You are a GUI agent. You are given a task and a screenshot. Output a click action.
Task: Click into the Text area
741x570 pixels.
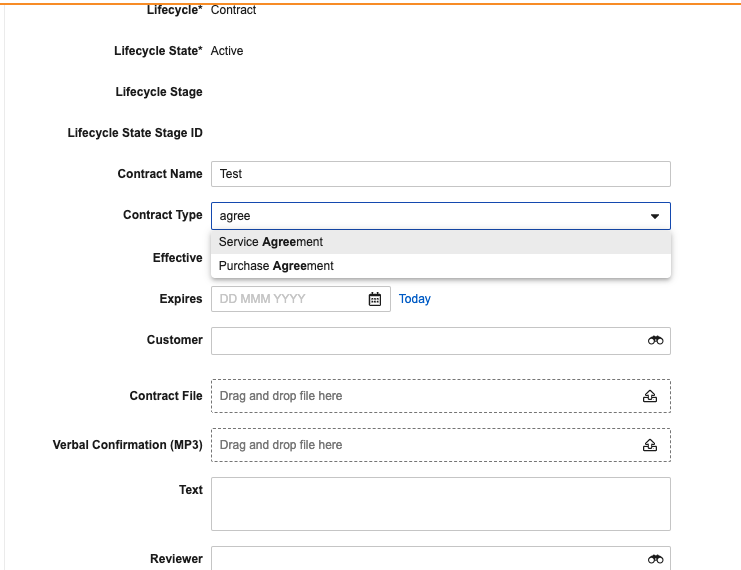(441, 504)
